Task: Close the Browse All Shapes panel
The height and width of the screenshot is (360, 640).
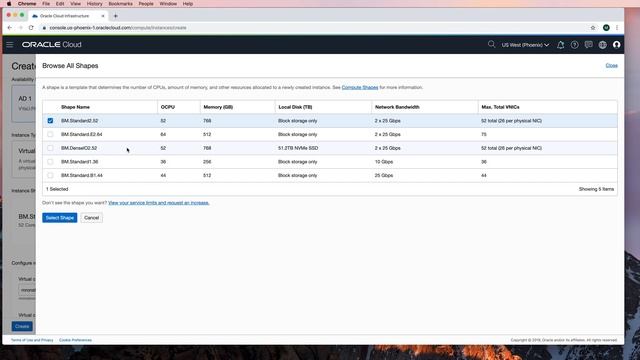Action: pyautogui.click(x=611, y=65)
